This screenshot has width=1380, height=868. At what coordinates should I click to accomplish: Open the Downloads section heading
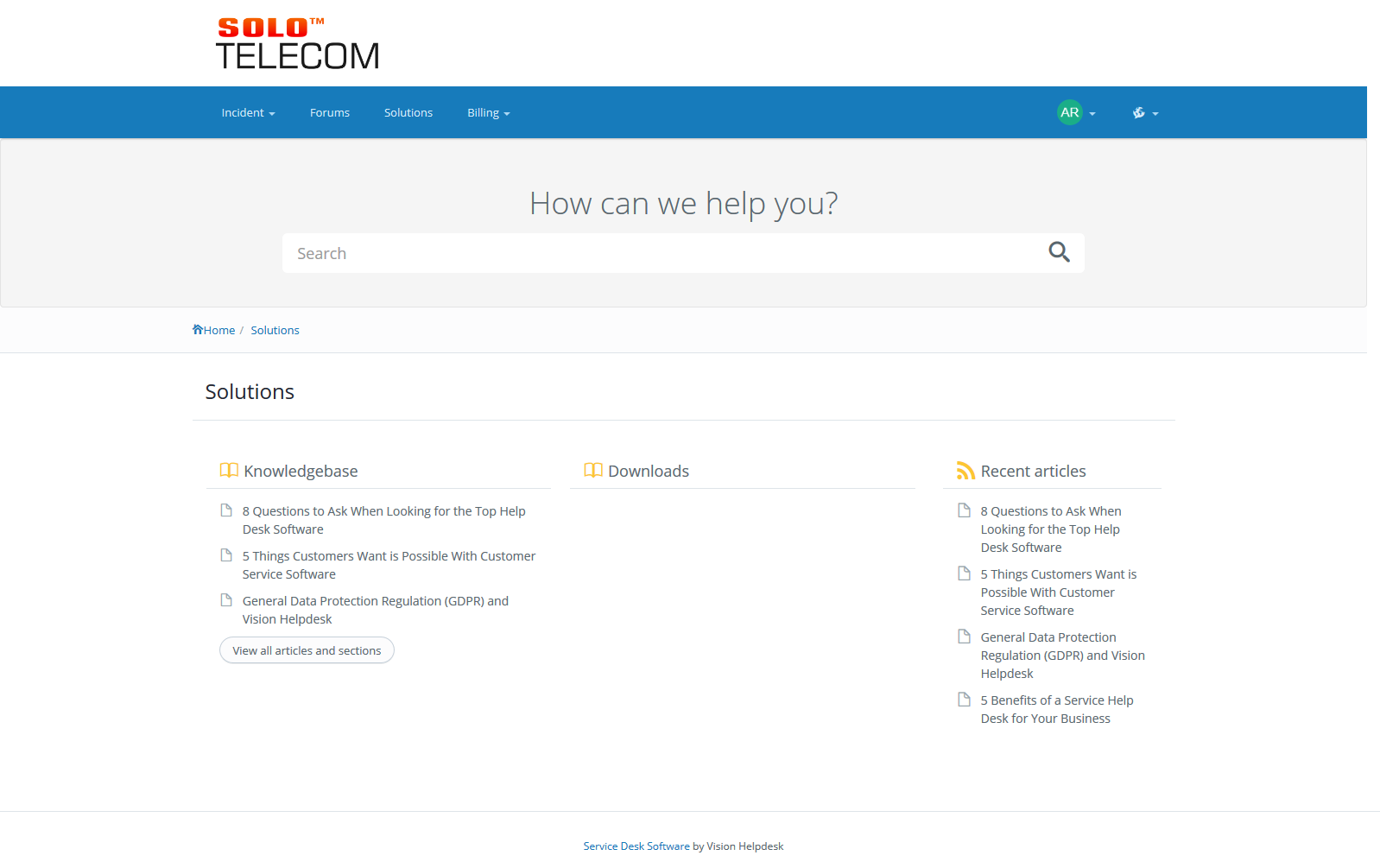(648, 471)
